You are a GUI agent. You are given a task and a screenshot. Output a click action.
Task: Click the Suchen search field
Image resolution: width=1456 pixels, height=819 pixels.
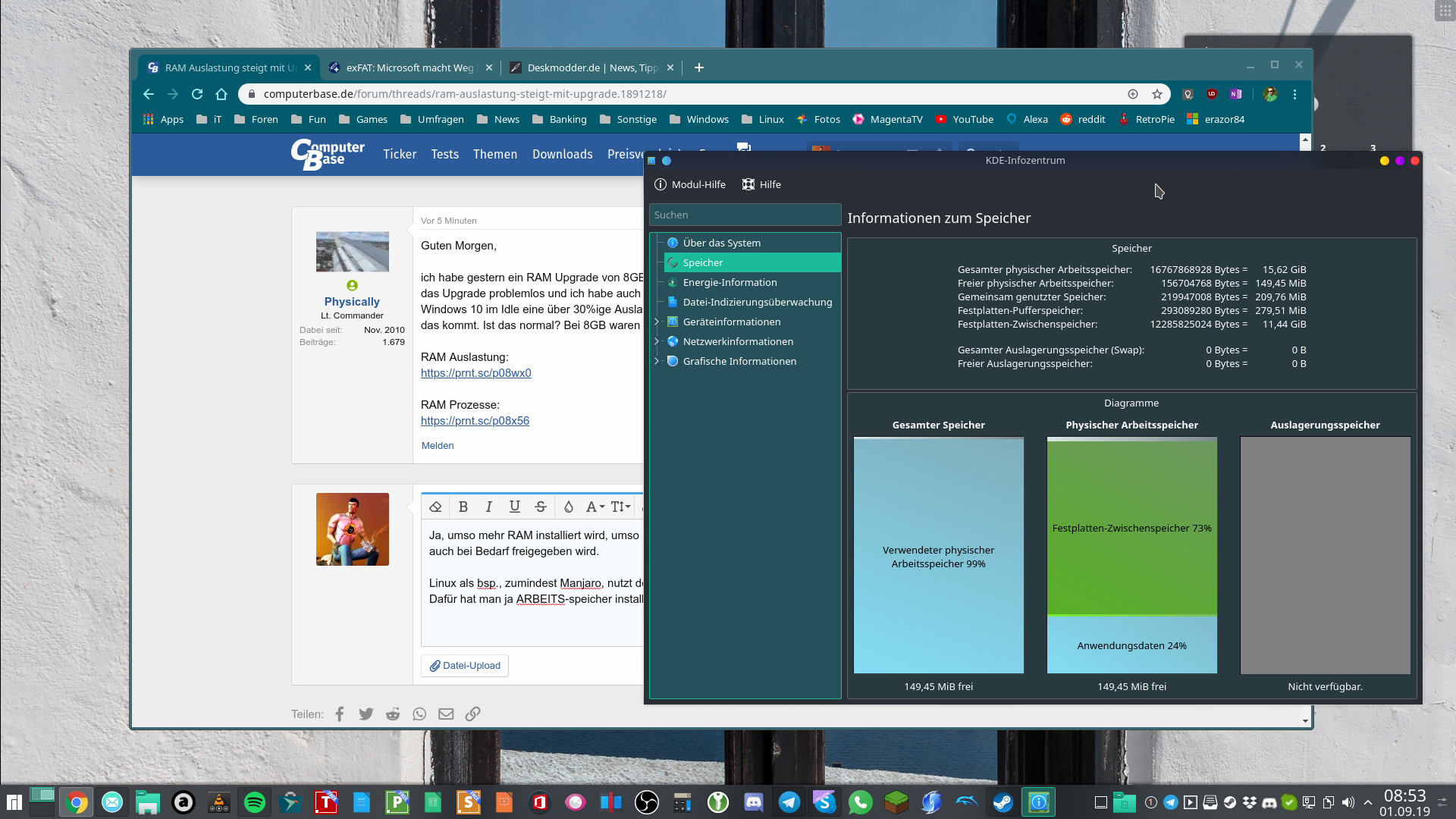(x=745, y=215)
